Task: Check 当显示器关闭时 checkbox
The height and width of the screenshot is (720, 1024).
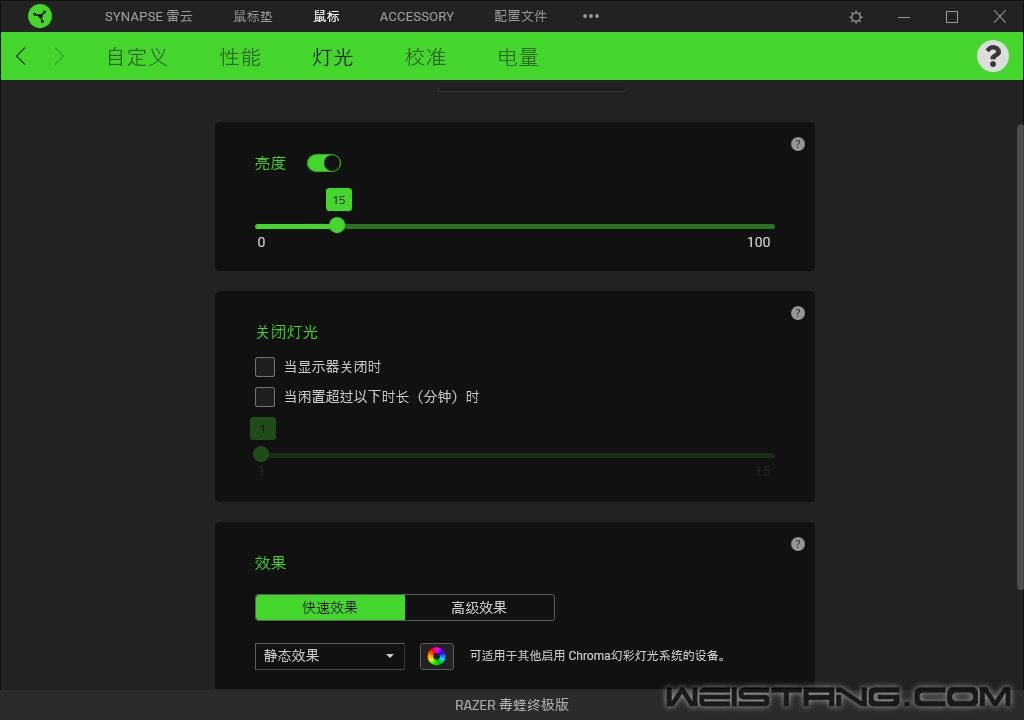Action: [x=264, y=367]
